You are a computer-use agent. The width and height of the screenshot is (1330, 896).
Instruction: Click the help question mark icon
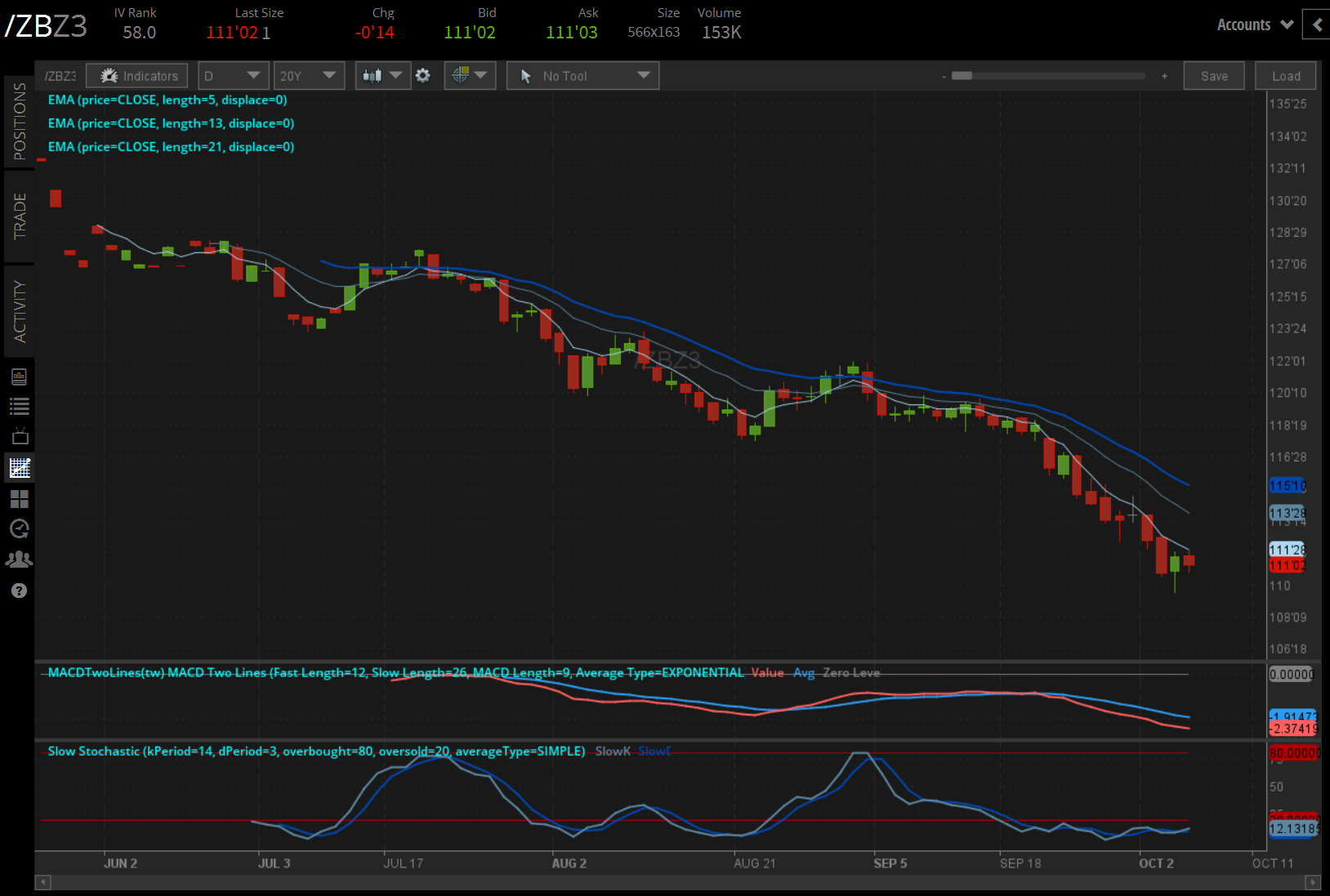[x=20, y=591]
